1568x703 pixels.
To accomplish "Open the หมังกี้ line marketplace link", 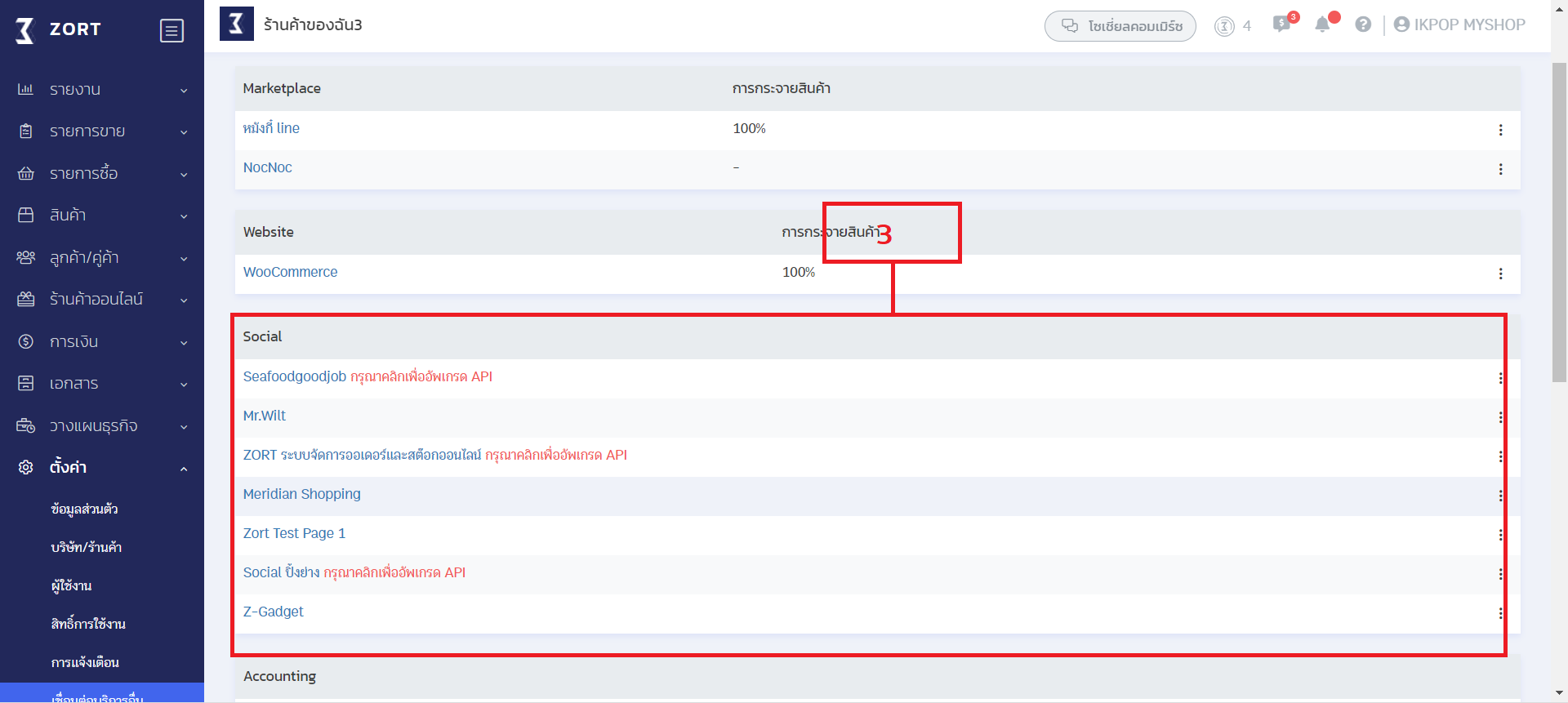I will click(271, 128).
